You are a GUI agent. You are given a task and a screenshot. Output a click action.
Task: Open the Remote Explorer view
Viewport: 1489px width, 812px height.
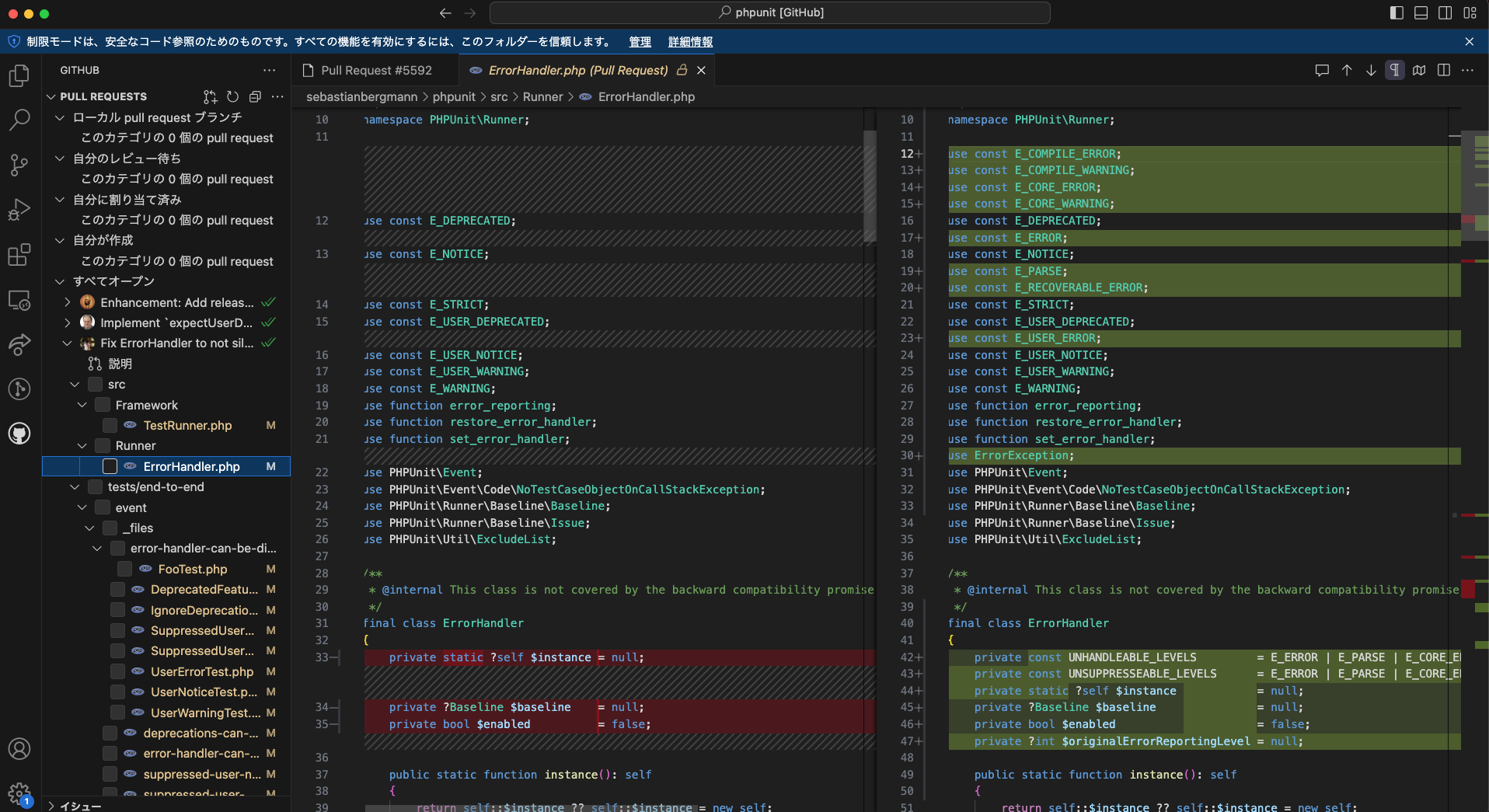point(19,301)
